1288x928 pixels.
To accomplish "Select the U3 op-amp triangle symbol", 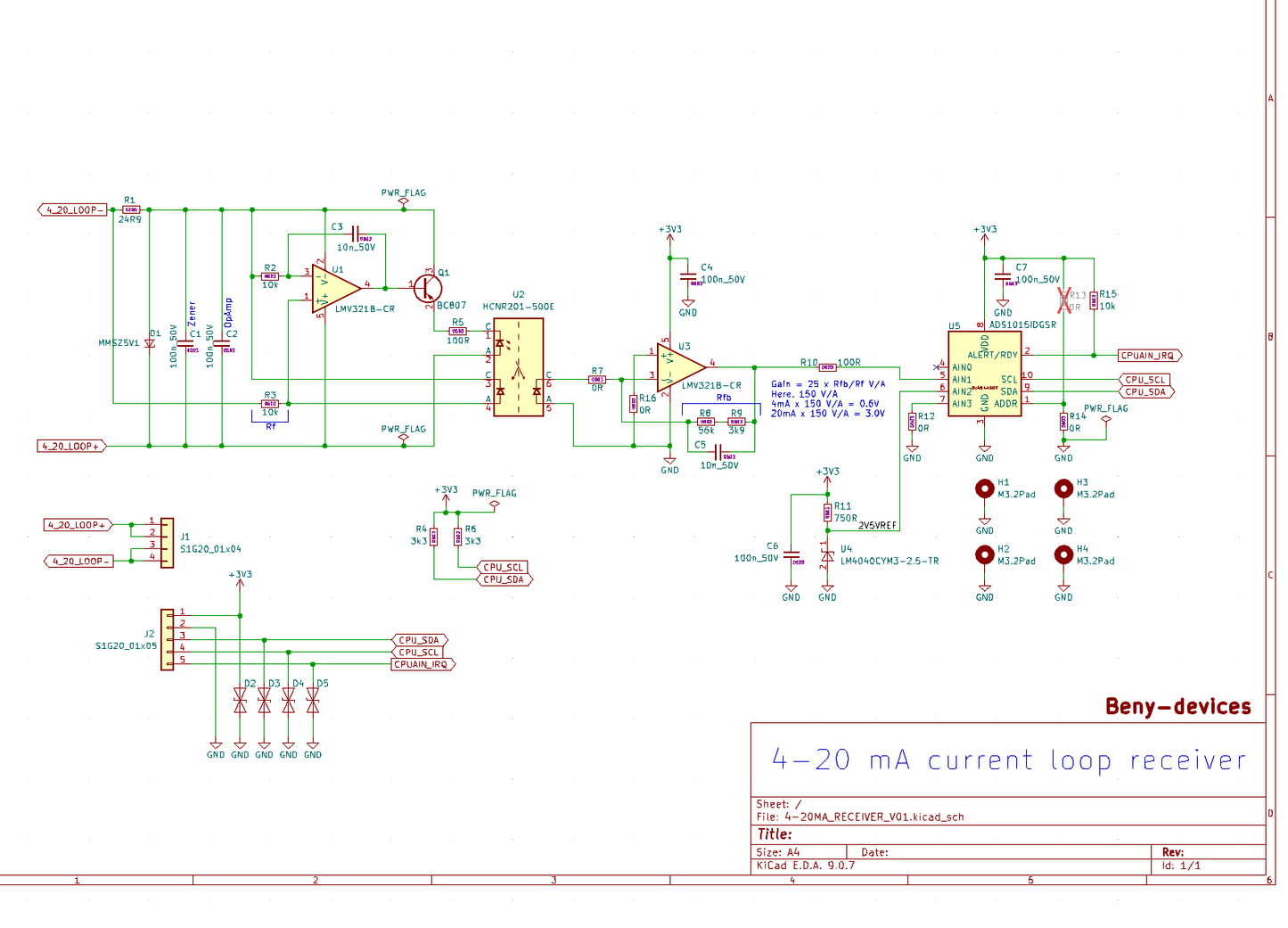I will (x=681, y=366).
